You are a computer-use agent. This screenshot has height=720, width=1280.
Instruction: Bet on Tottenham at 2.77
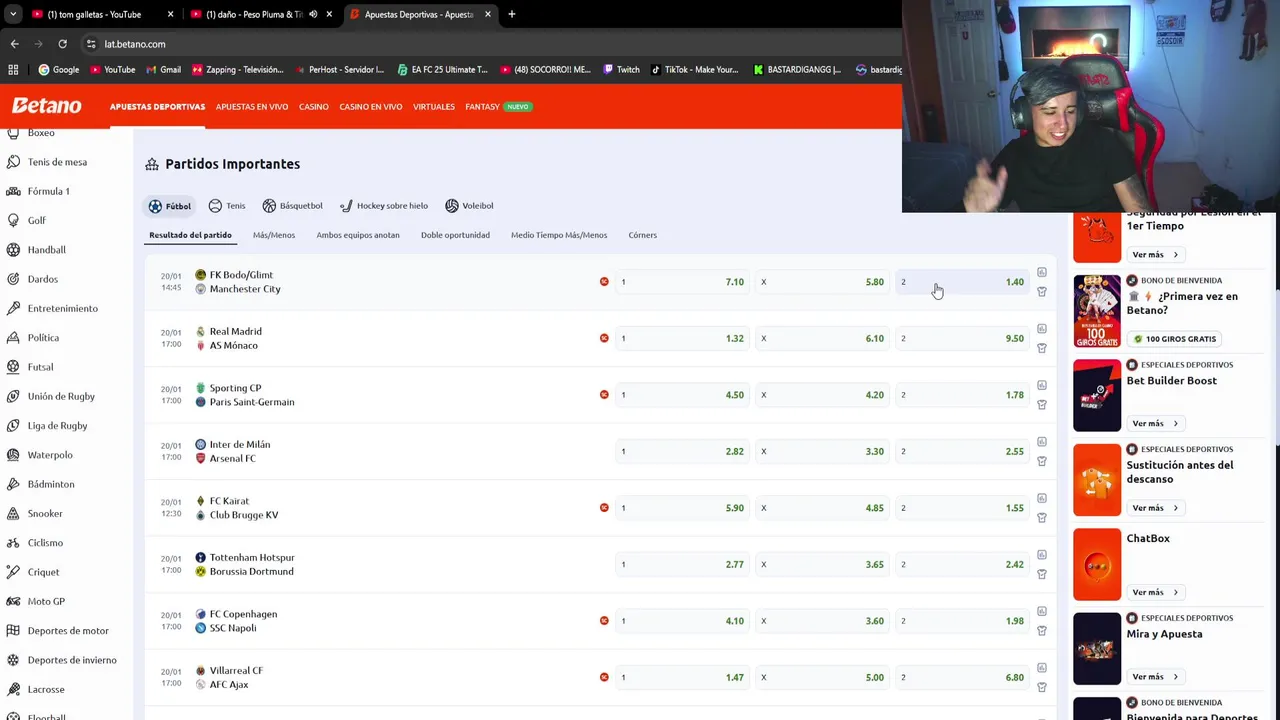682,564
